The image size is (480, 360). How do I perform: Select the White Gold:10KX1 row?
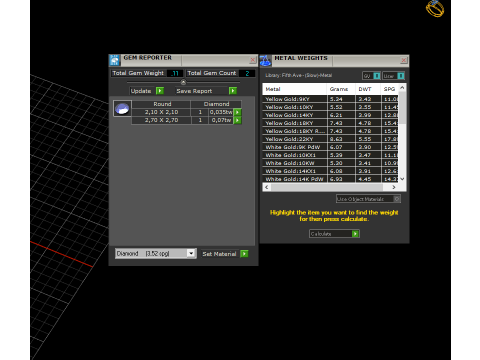click(x=330, y=155)
